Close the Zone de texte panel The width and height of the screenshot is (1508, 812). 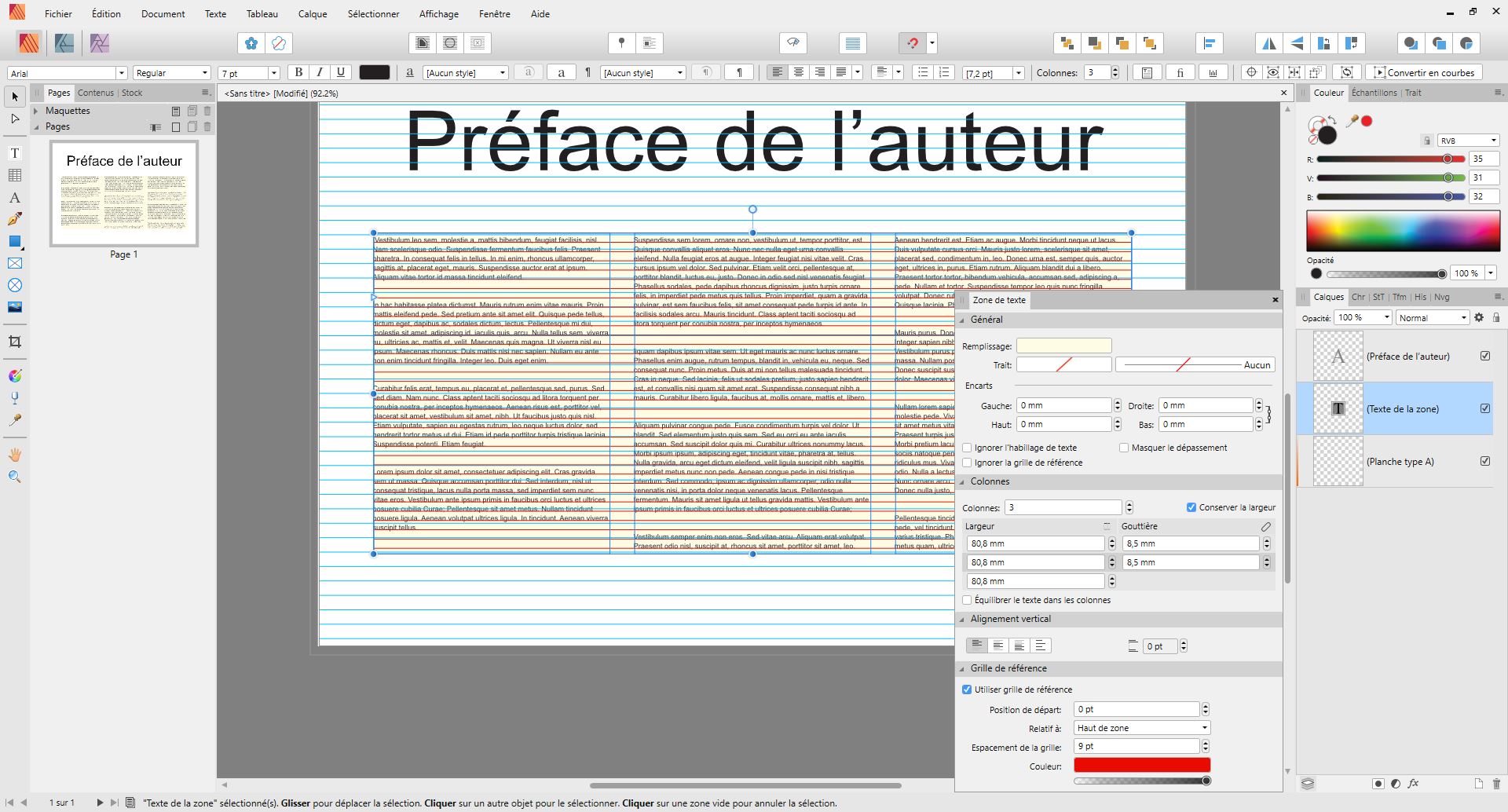point(1275,300)
